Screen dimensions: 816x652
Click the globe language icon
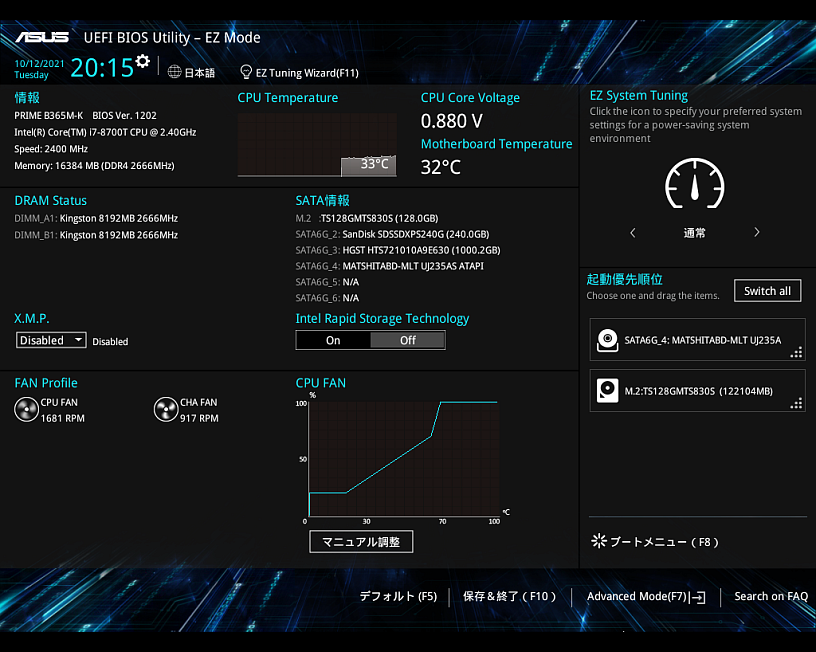(174, 72)
